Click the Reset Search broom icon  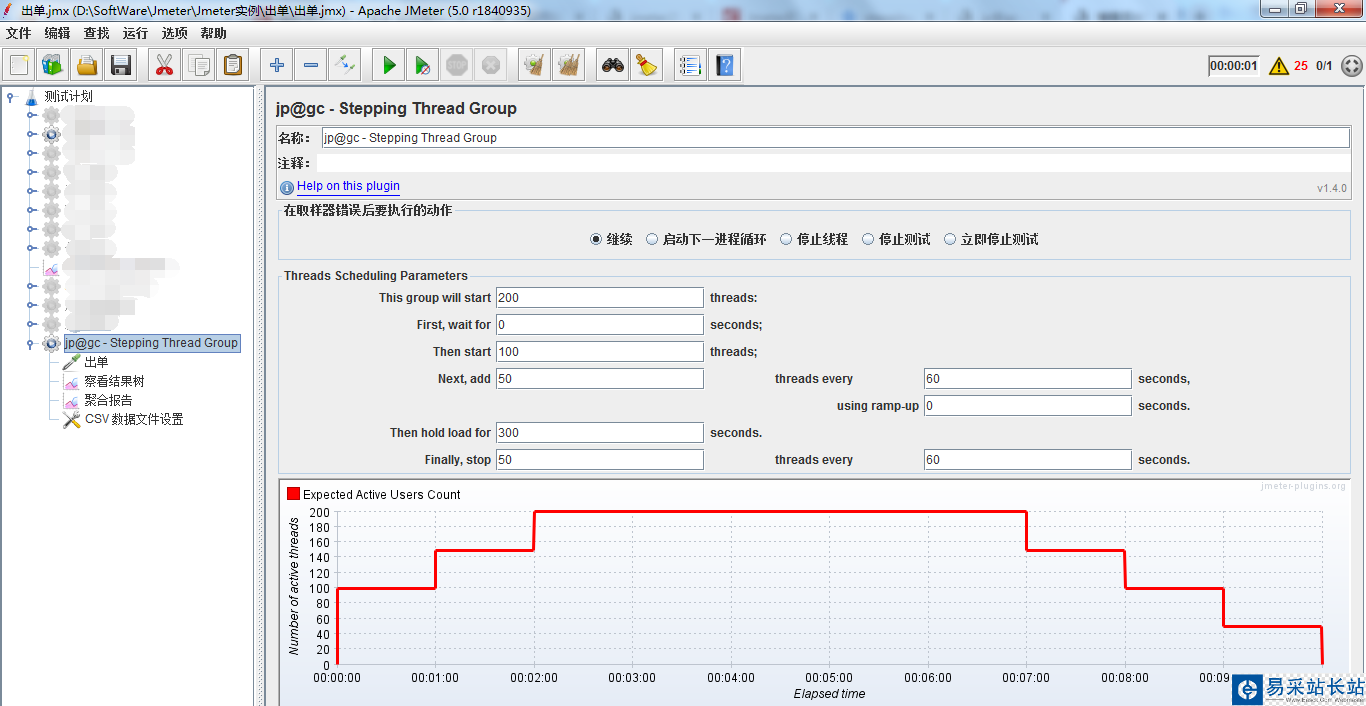[x=647, y=66]
